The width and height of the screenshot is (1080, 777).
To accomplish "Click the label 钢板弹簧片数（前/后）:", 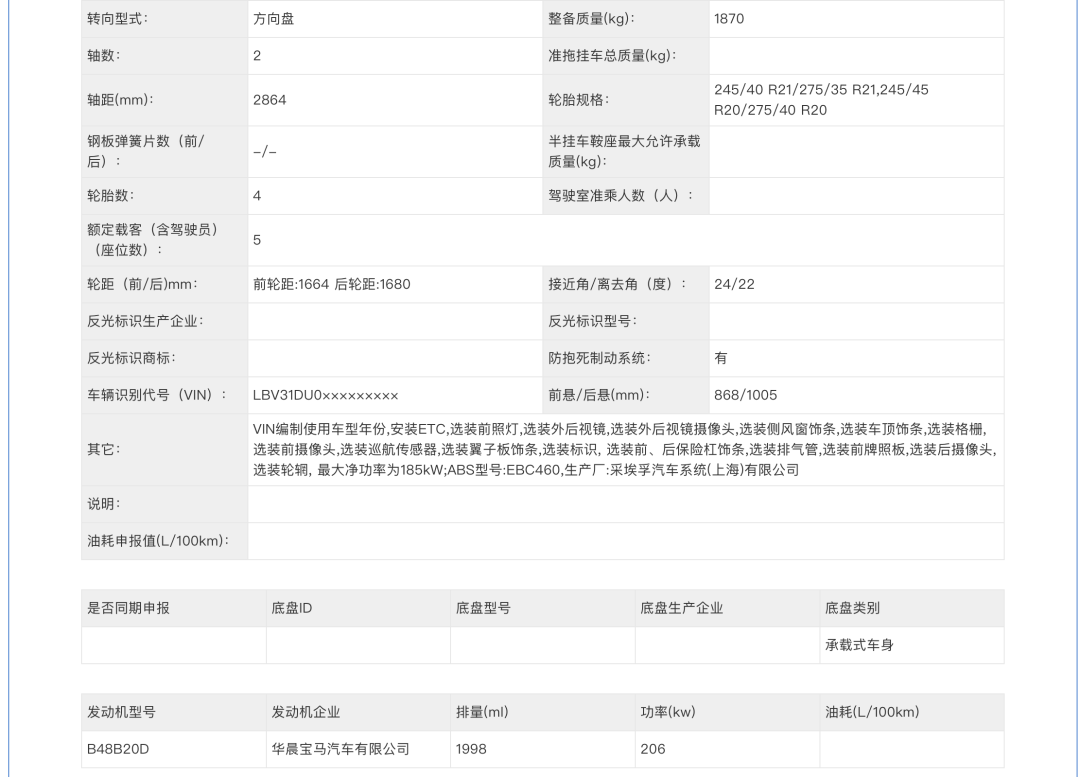I will 145,152.
